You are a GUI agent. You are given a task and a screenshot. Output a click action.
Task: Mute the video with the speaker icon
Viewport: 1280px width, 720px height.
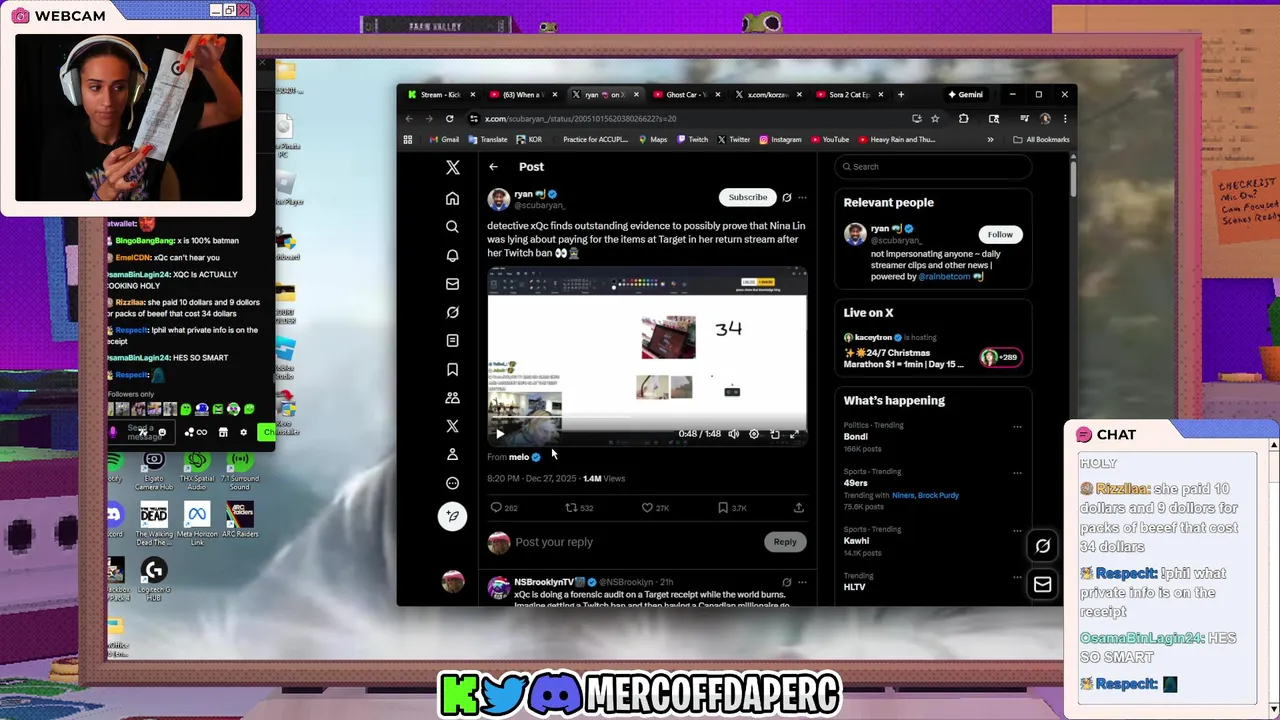coord(733,434)
